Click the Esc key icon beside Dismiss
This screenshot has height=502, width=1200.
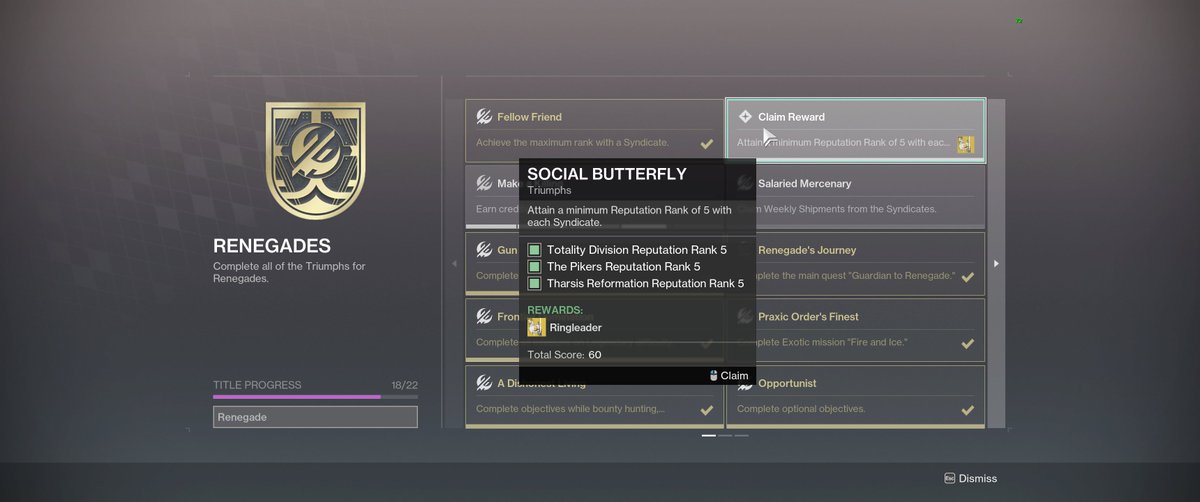[x=949, y=479]
